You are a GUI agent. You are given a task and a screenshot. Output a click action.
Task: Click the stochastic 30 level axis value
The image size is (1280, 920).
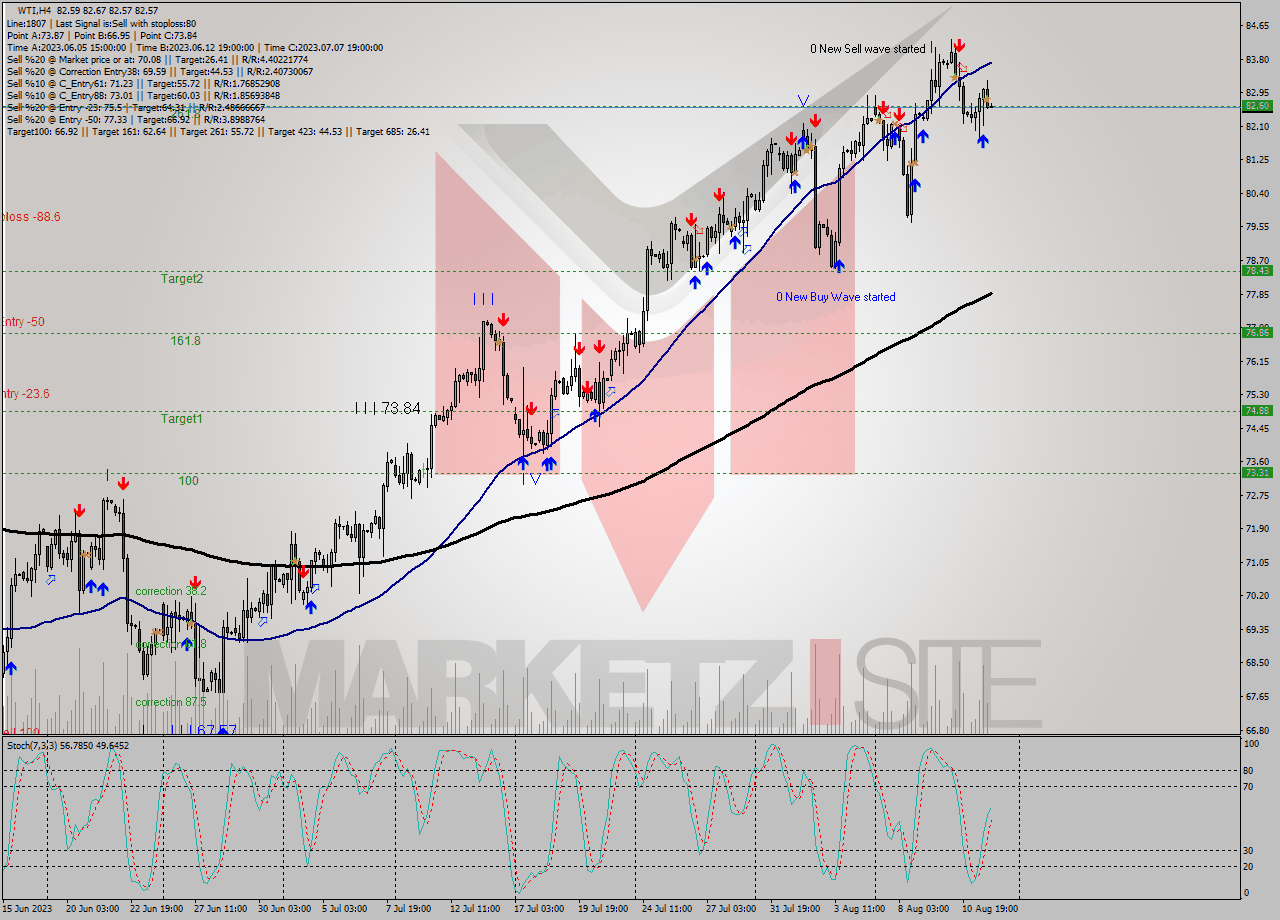tap(1248, 850)
